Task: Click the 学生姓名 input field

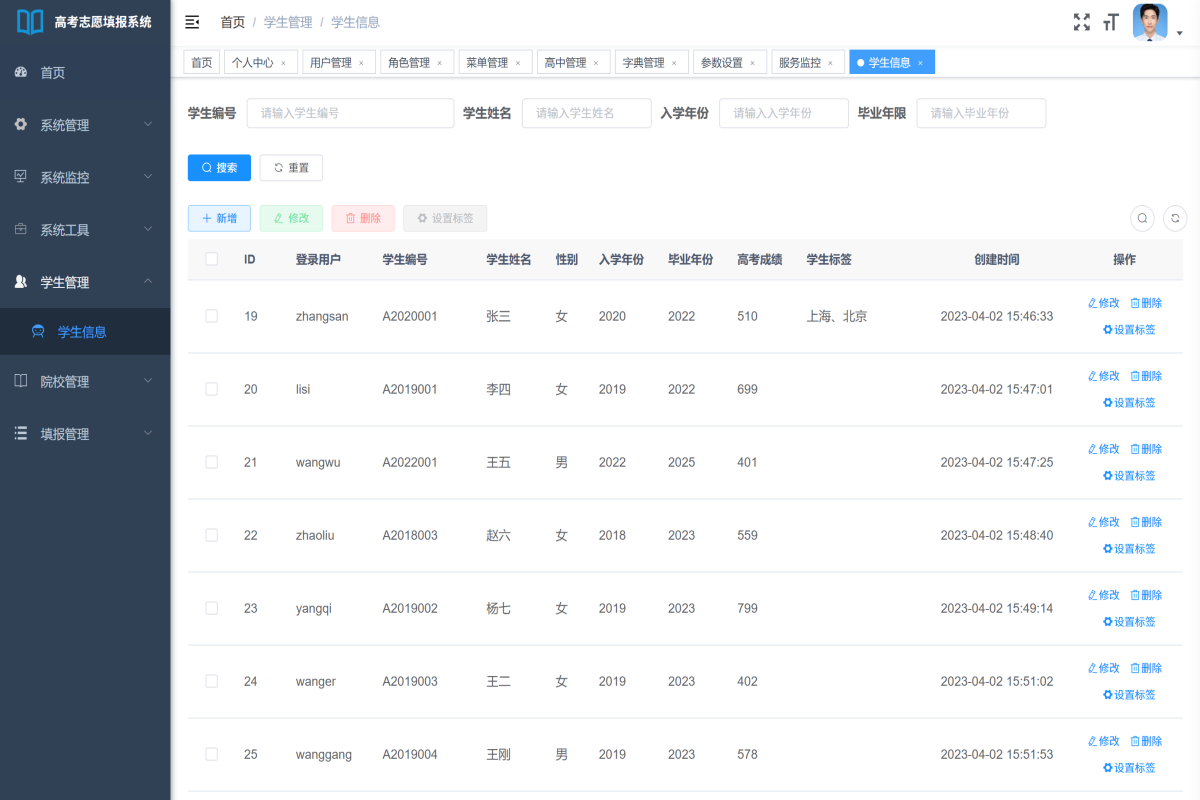Action: tap(586, 113)
